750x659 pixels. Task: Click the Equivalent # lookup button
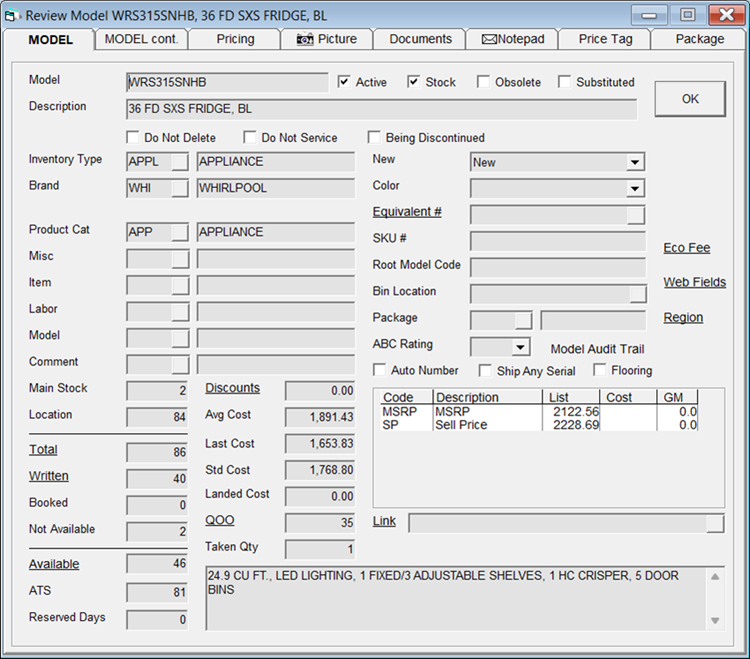(636, 214)
